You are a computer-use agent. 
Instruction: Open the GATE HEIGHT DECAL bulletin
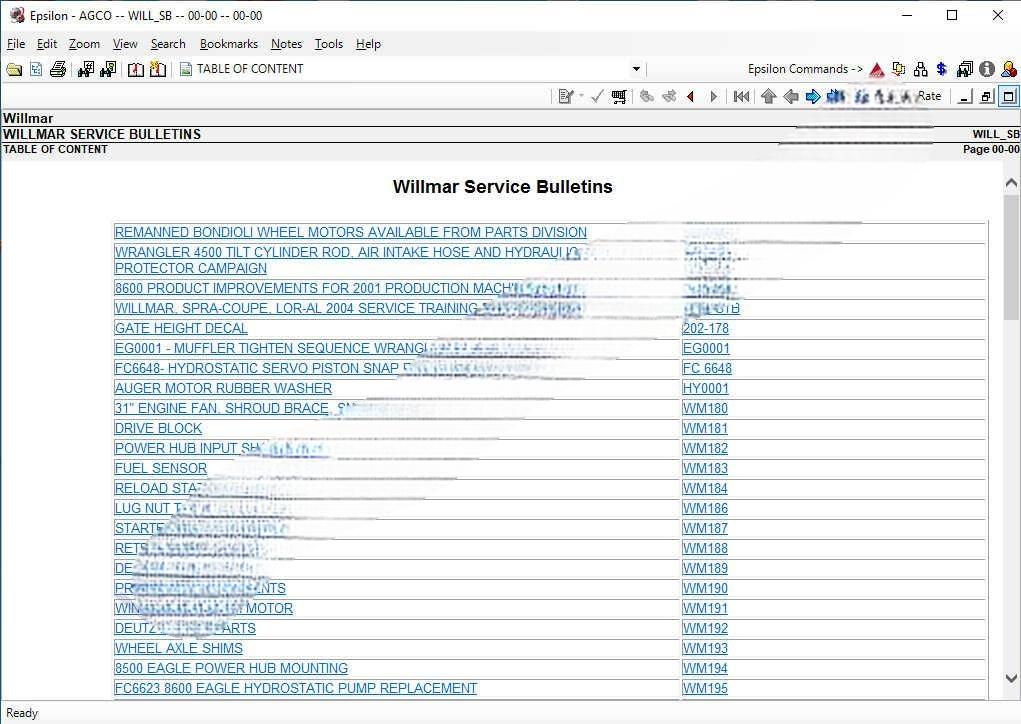click(180, 328)
